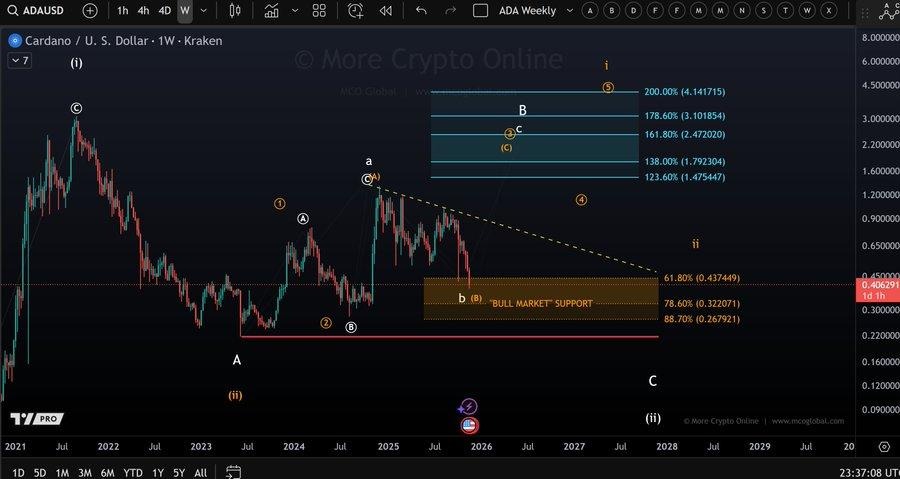Collapse the indicator legend showing 7
900x479 pixels.
click(x=18, y=60)
